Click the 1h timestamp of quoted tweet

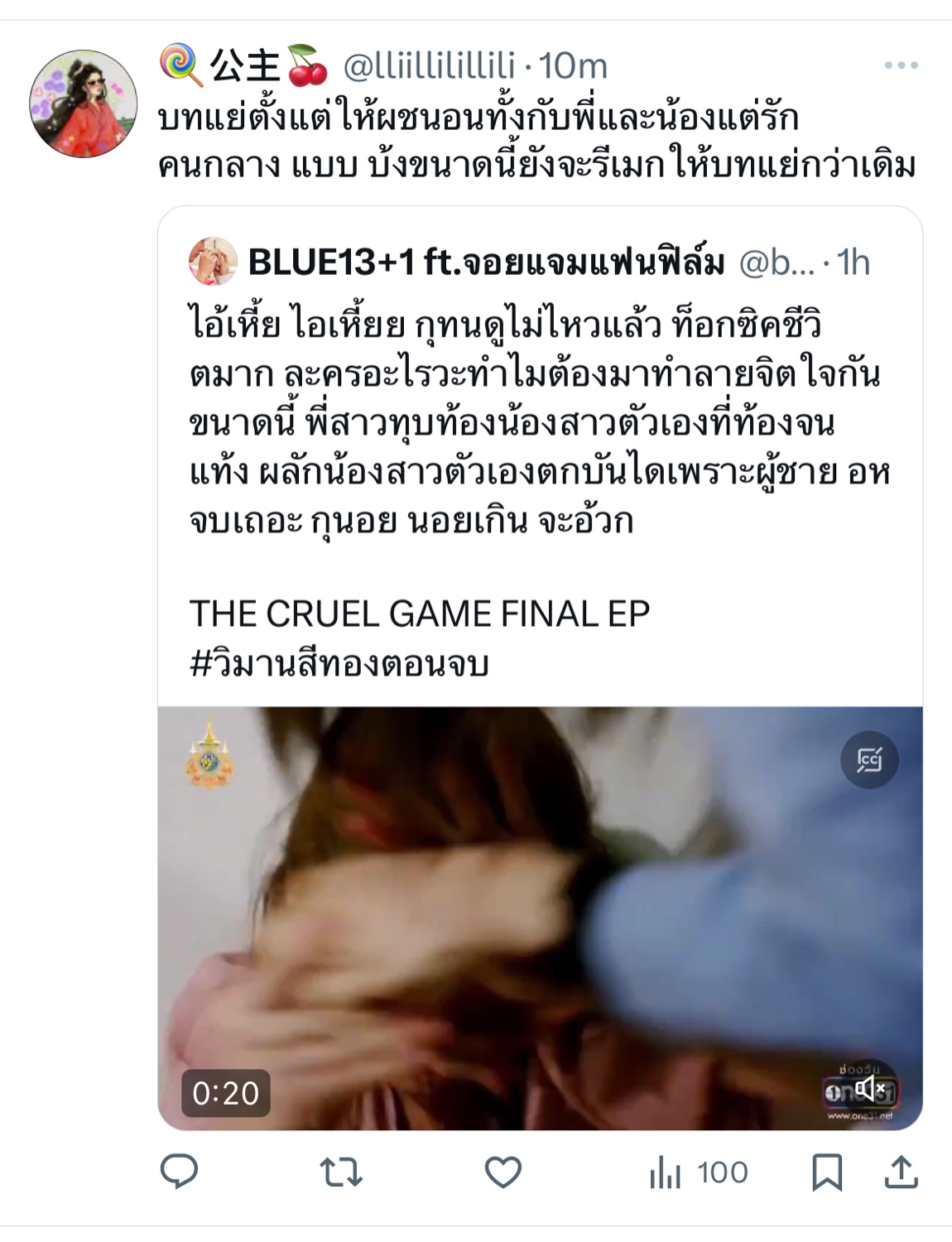click(853, 262)
